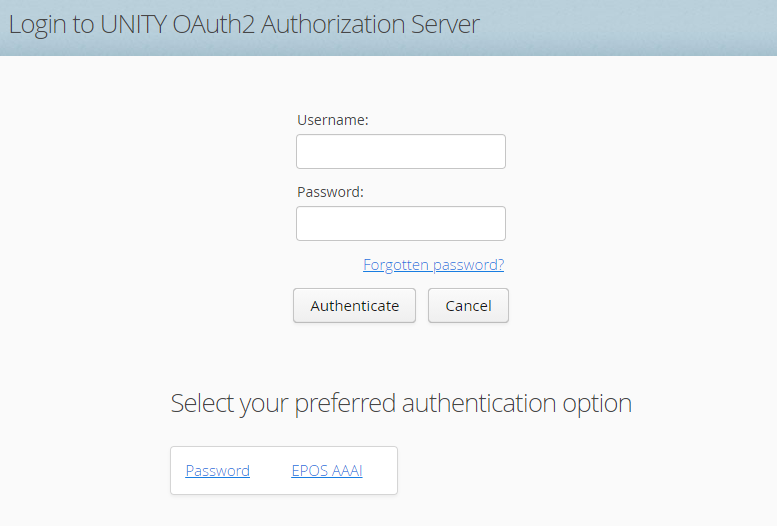Click the Select your preferred authentication heading
This screenshot has width=777, height=526.
coord(401,403)
